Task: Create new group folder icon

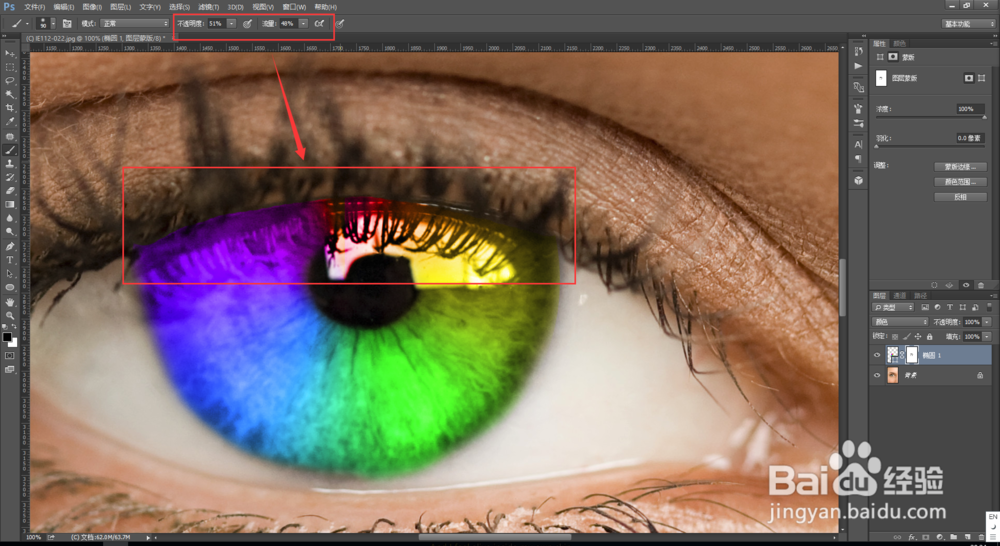Action: (x=953, y=537)
